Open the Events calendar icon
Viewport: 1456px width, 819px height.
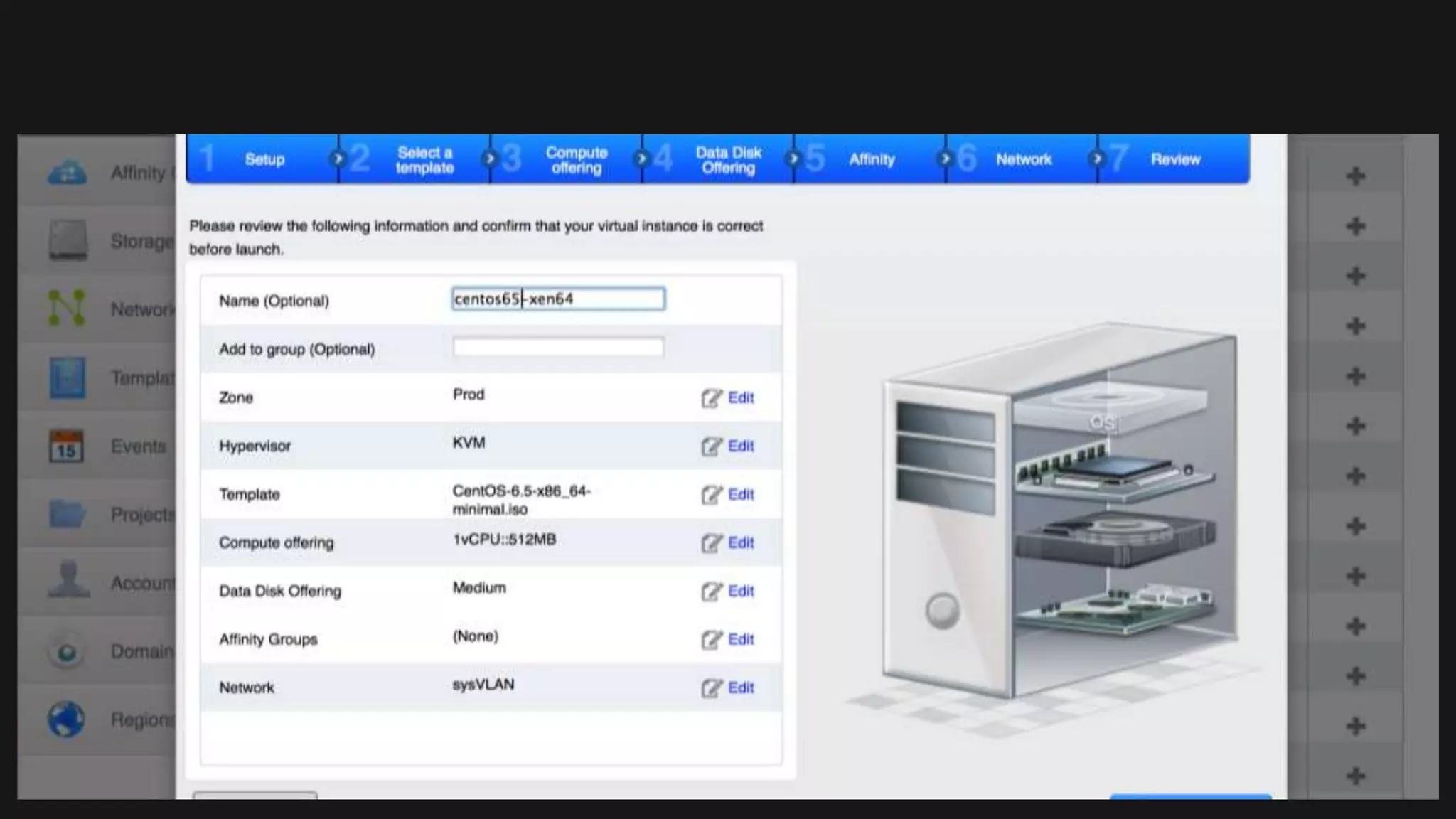coord(66,446)
